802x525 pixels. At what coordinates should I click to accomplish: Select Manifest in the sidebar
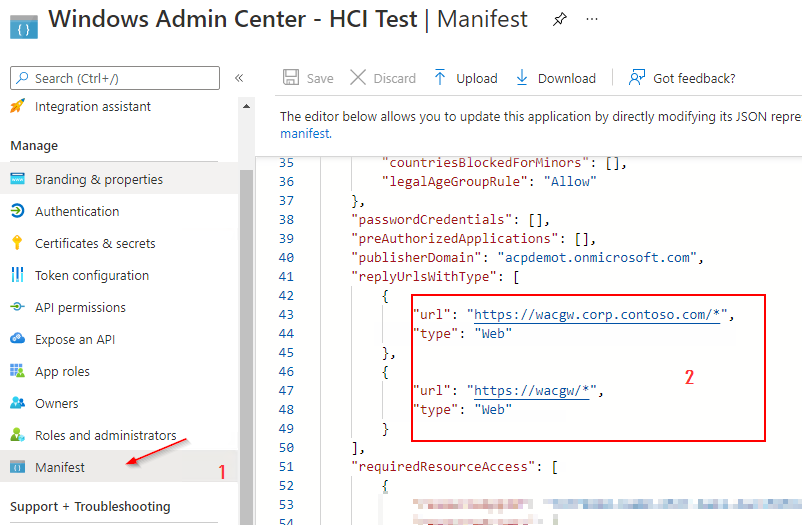pyautogui.click(x=59, y=467)
